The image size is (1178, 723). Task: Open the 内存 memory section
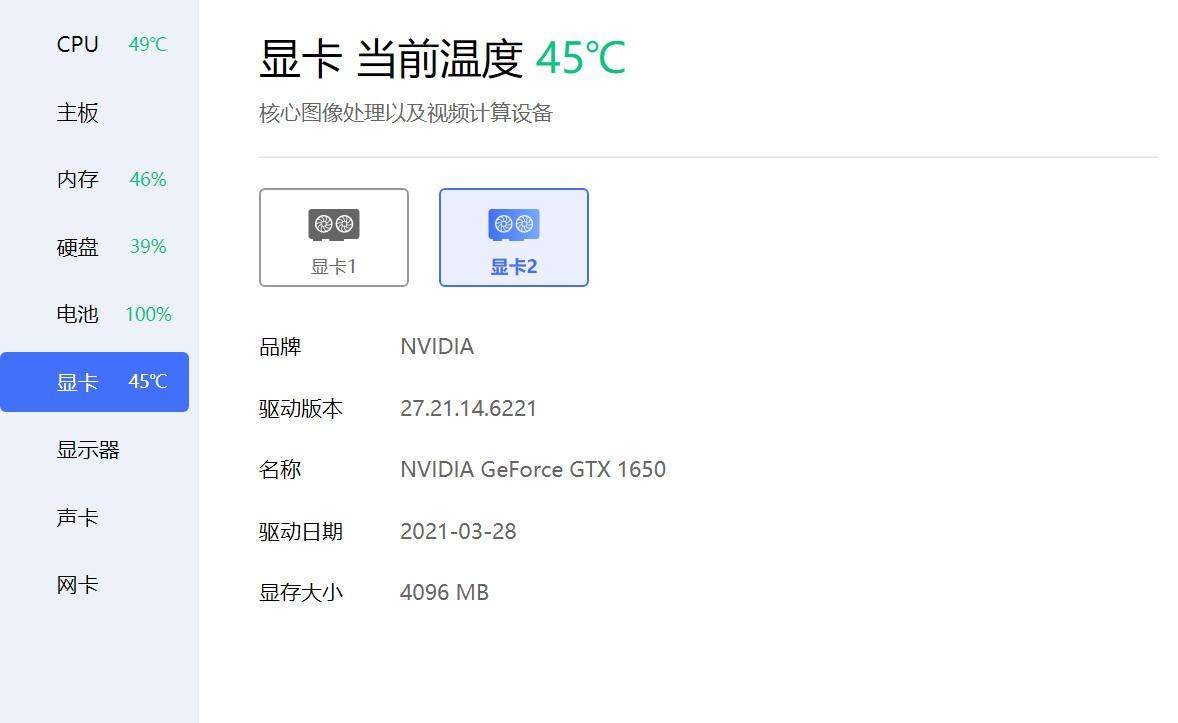tap(94, 180)
